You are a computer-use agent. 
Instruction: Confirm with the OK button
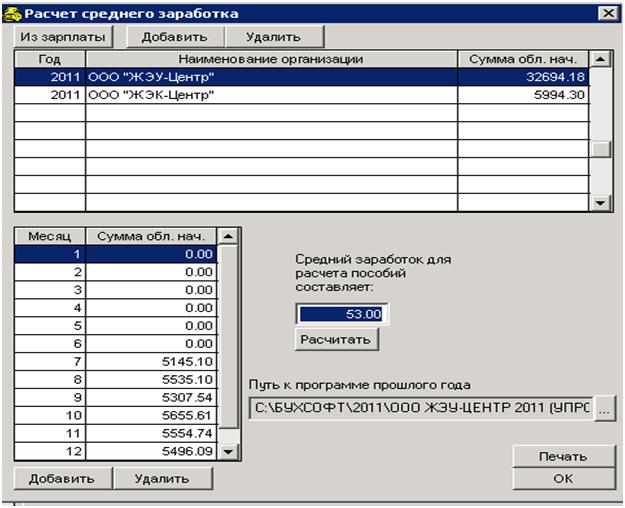564,479
